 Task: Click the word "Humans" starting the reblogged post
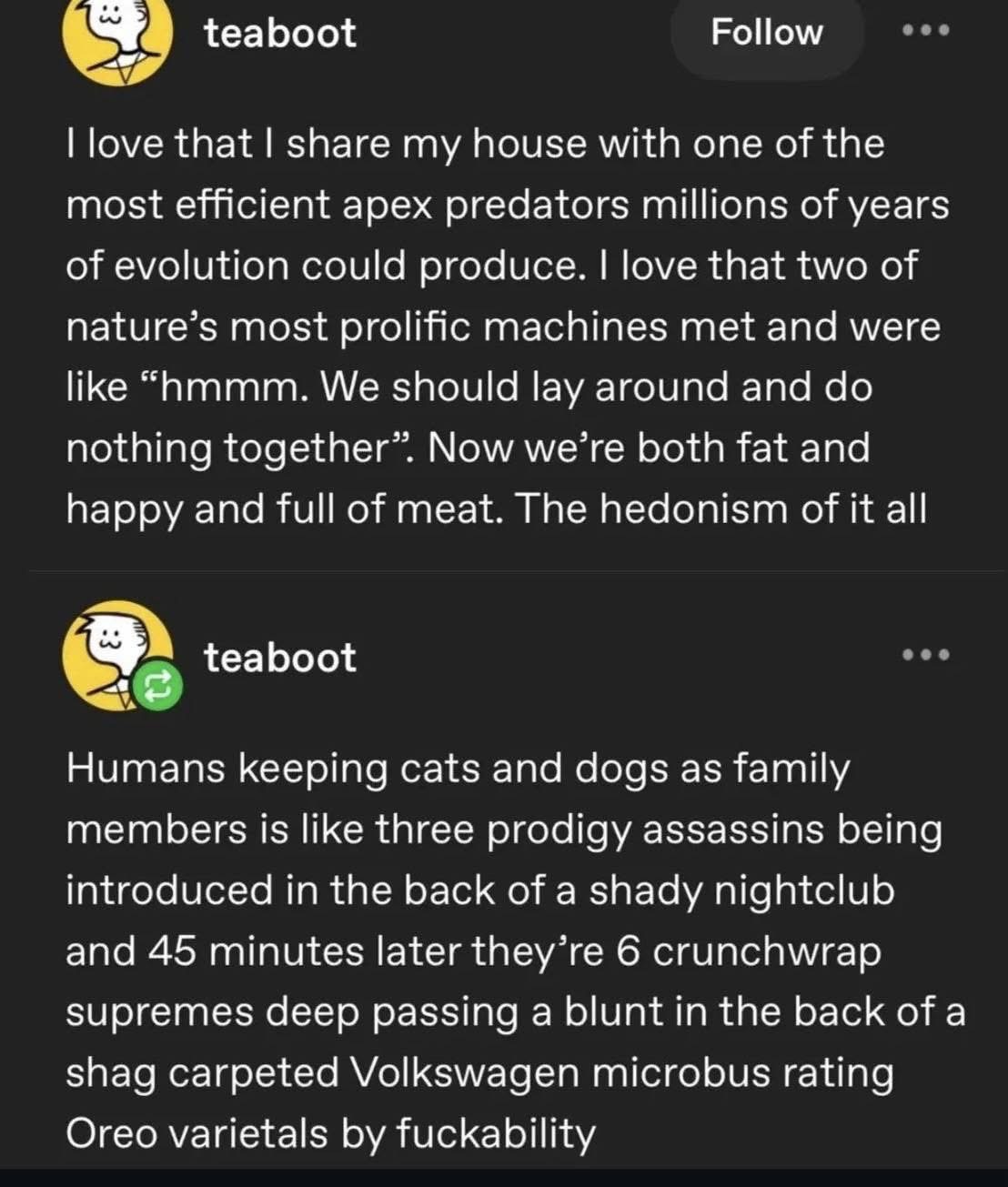point(146,769)
